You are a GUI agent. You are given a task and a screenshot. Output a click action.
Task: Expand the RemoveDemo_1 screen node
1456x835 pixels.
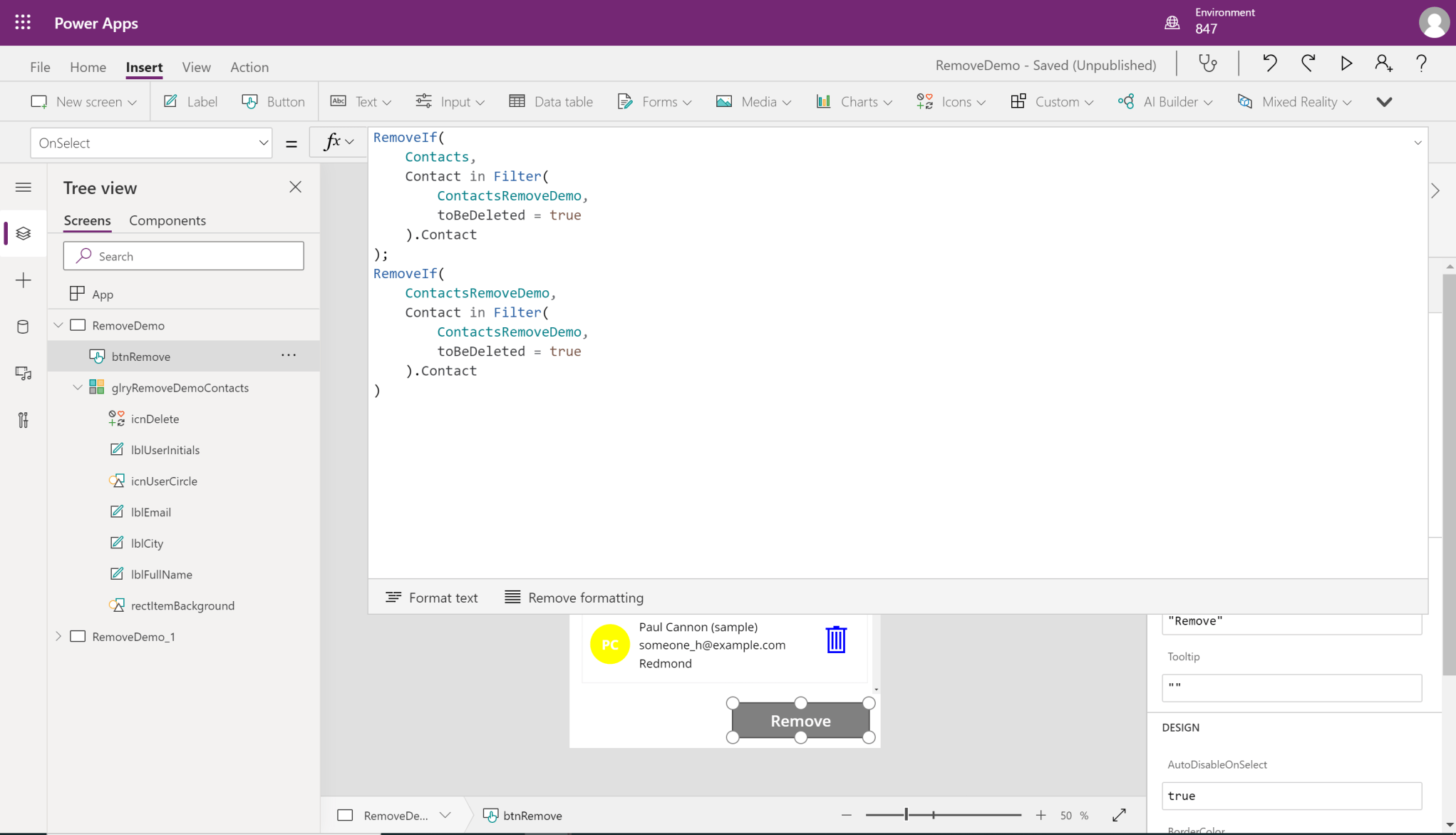(x=58, y=637)
